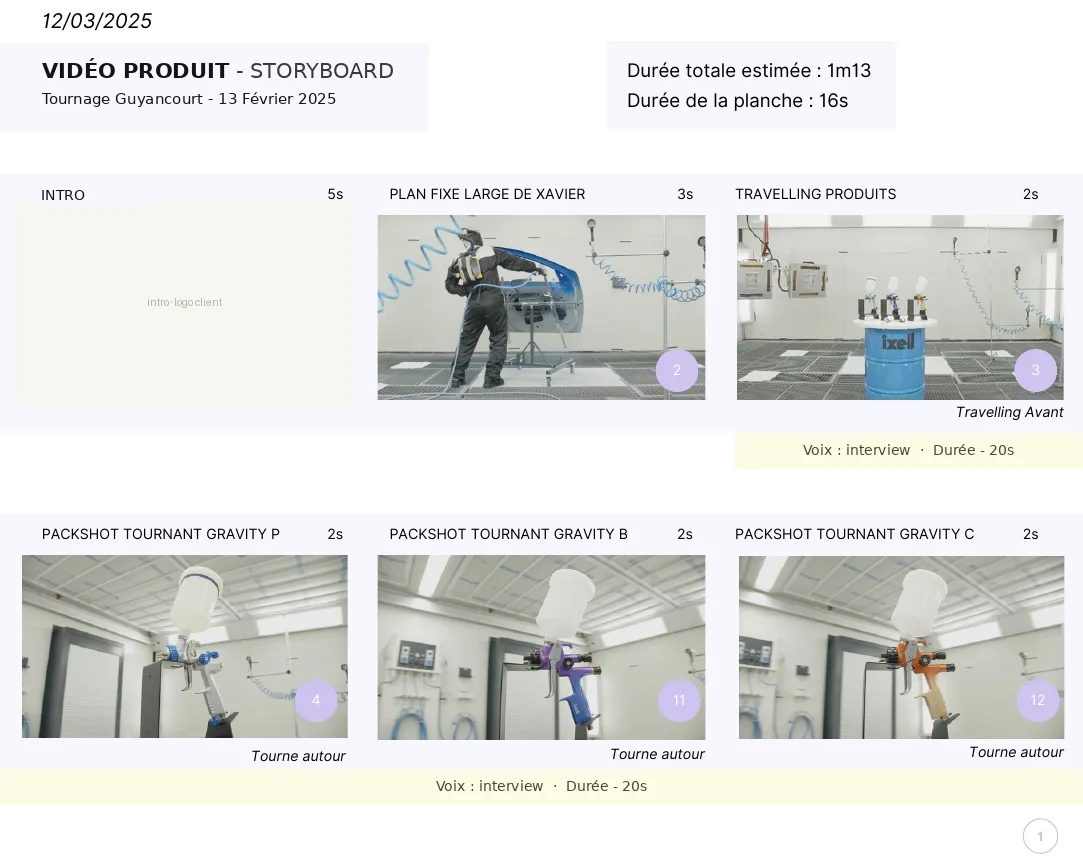This screenshot has width=1083, height=867.
Task: Click 'Durée de la planche : 16s'
Action: (737, 101)
